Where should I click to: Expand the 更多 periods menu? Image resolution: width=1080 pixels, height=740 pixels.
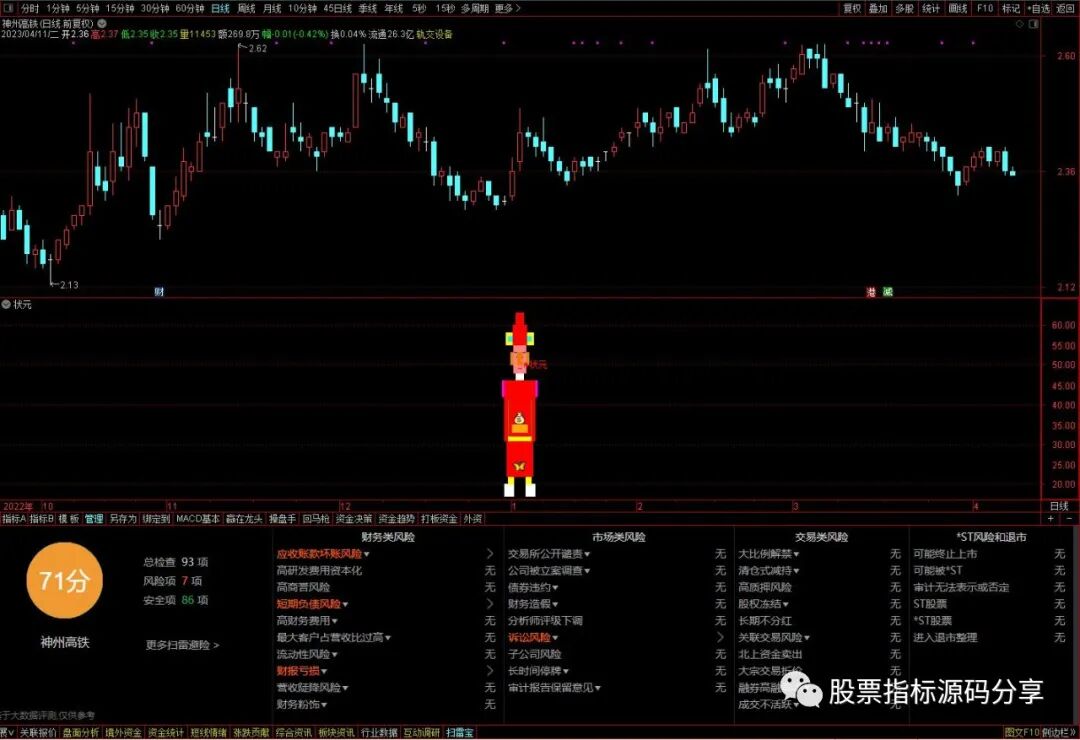pos(508,8)
